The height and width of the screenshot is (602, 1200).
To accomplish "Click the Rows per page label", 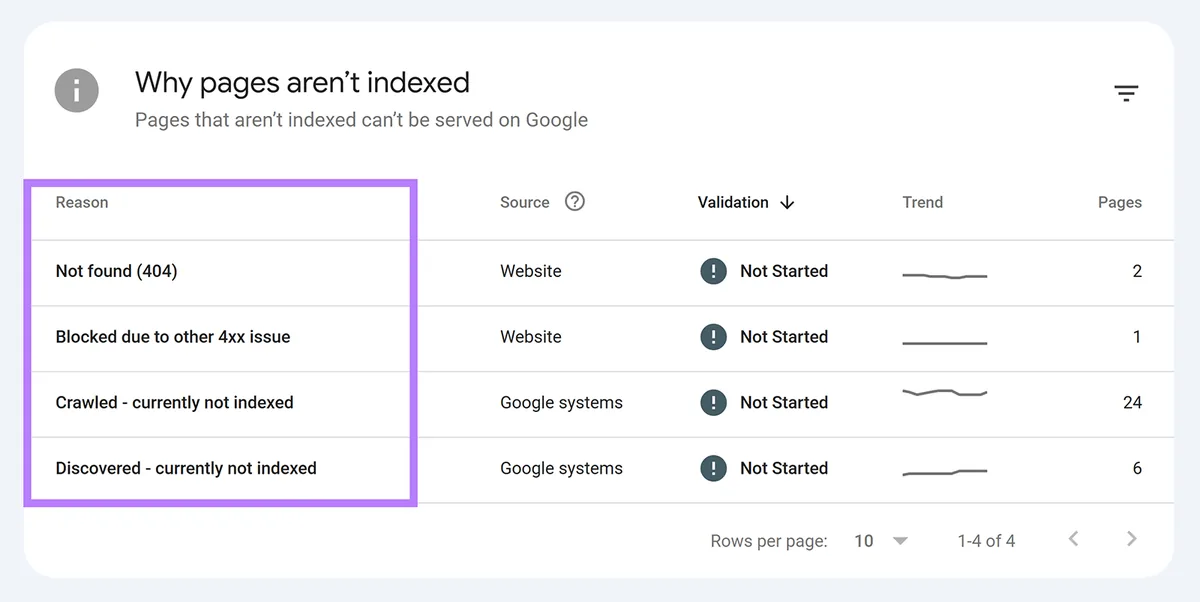I will (x=769, y=541).
